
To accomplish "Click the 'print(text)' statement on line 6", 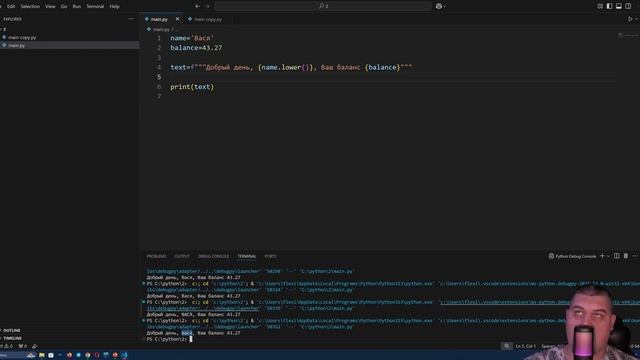I will coord(192,87).
